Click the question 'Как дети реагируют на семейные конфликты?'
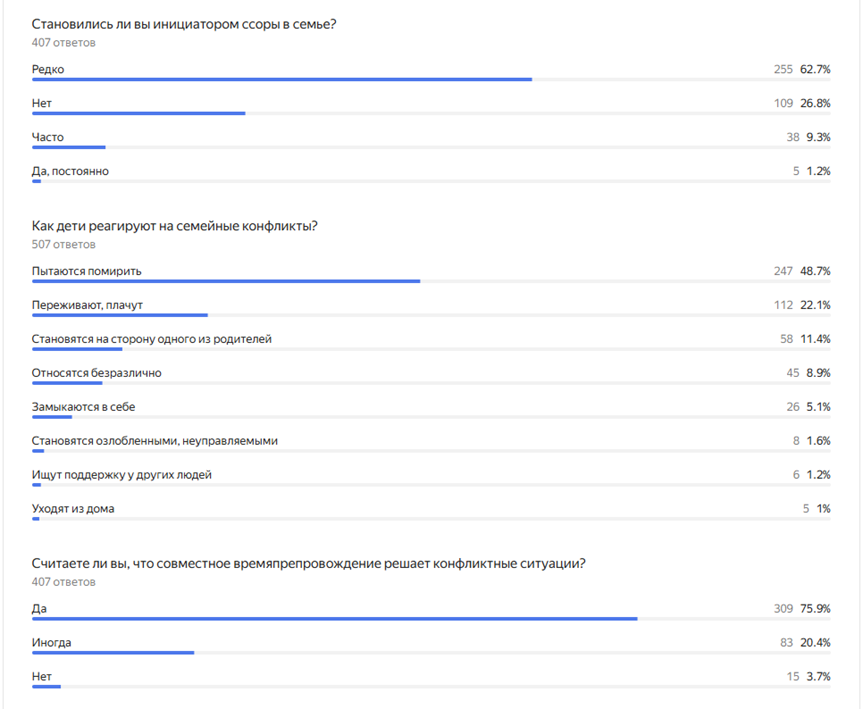Image resolution: width=863 pixels, height=709 pixels. [x=174, y=226]
